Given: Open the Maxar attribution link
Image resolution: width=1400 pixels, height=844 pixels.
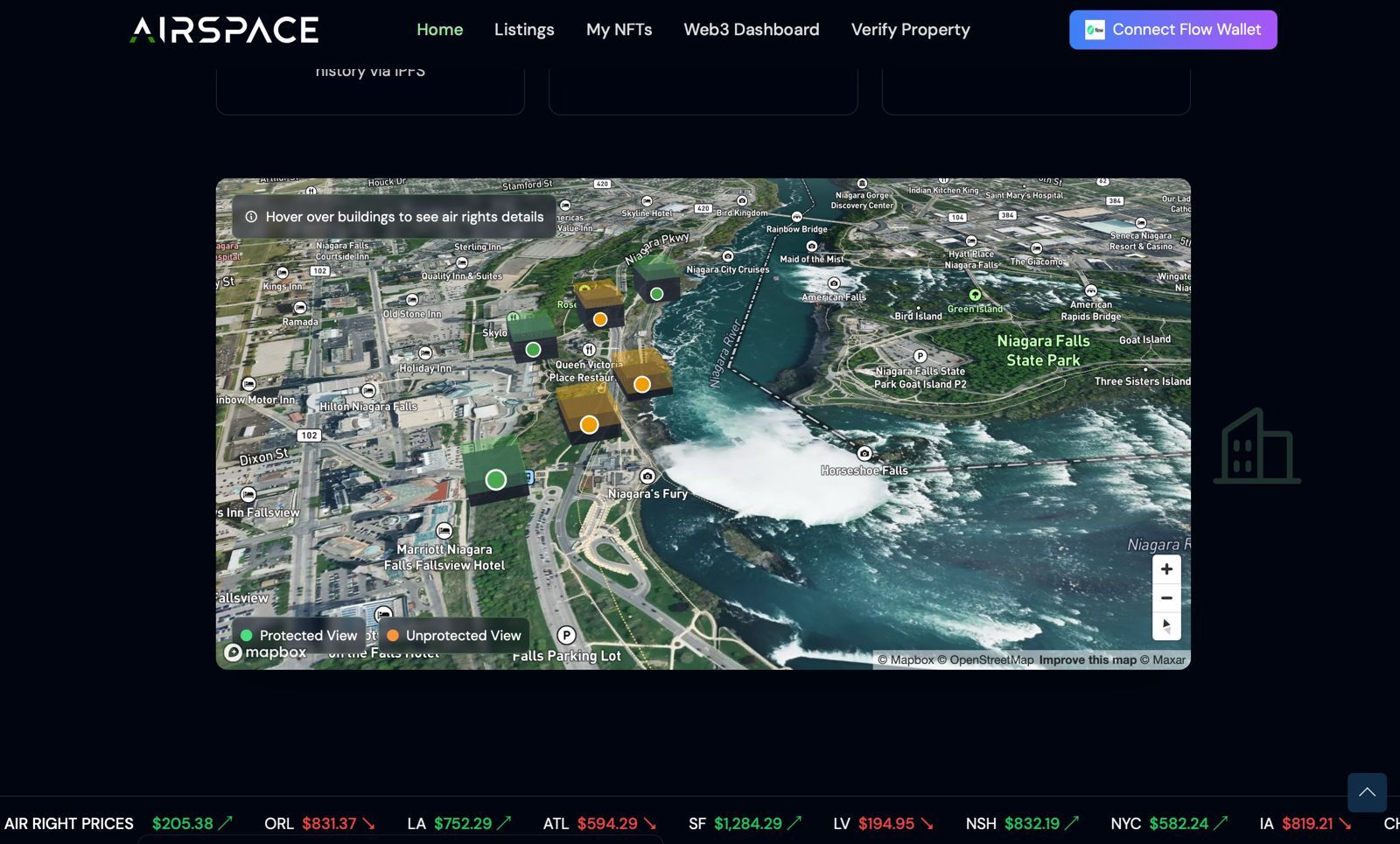Looking at the screenshot, I should [1163, 660].
